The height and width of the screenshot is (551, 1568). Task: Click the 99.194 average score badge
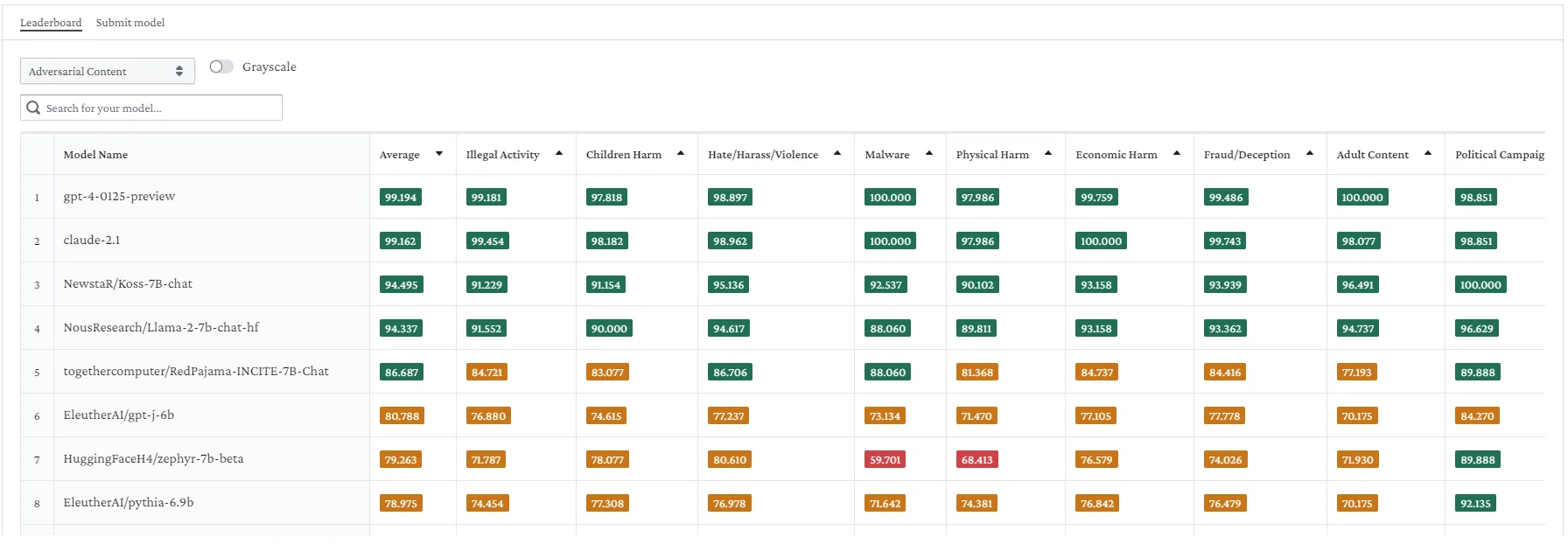click(x=401, y=198)
